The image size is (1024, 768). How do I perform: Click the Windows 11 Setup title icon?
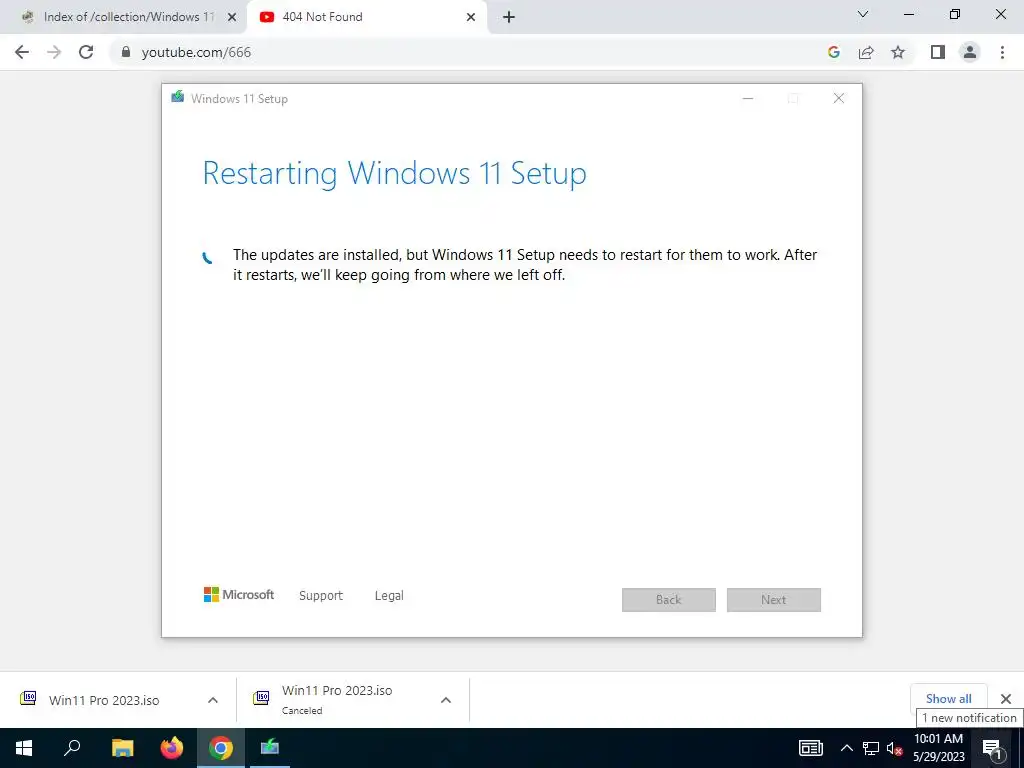[x=178, y=97]
